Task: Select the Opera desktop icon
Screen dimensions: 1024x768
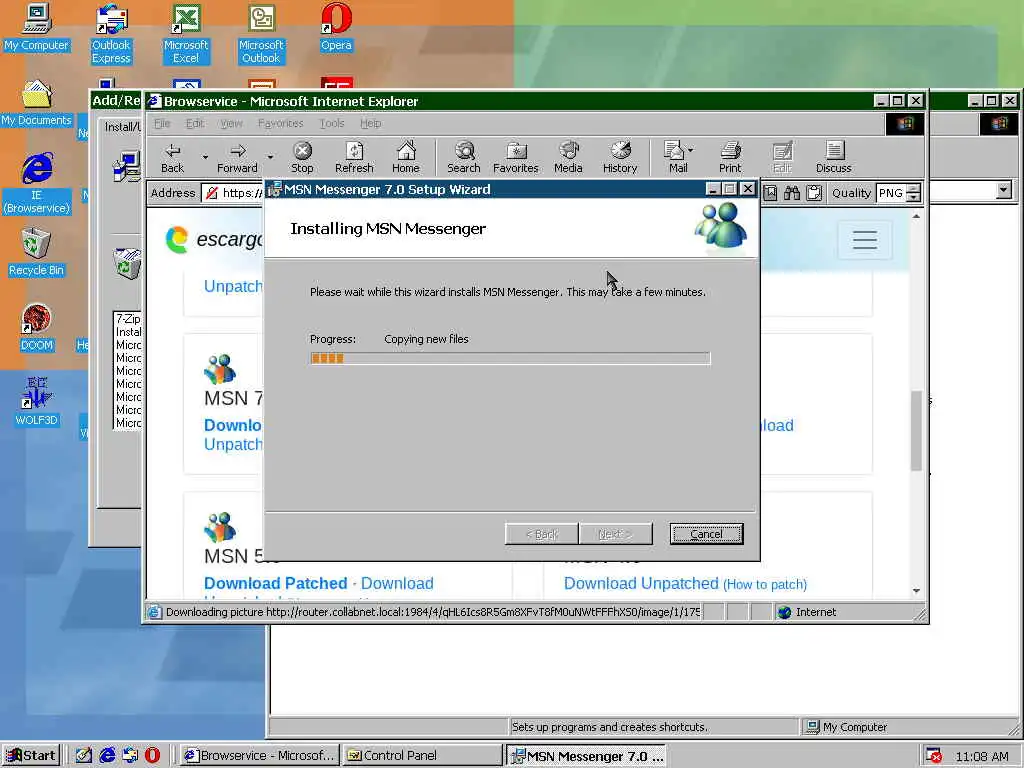Action: (x=336, y=27)
